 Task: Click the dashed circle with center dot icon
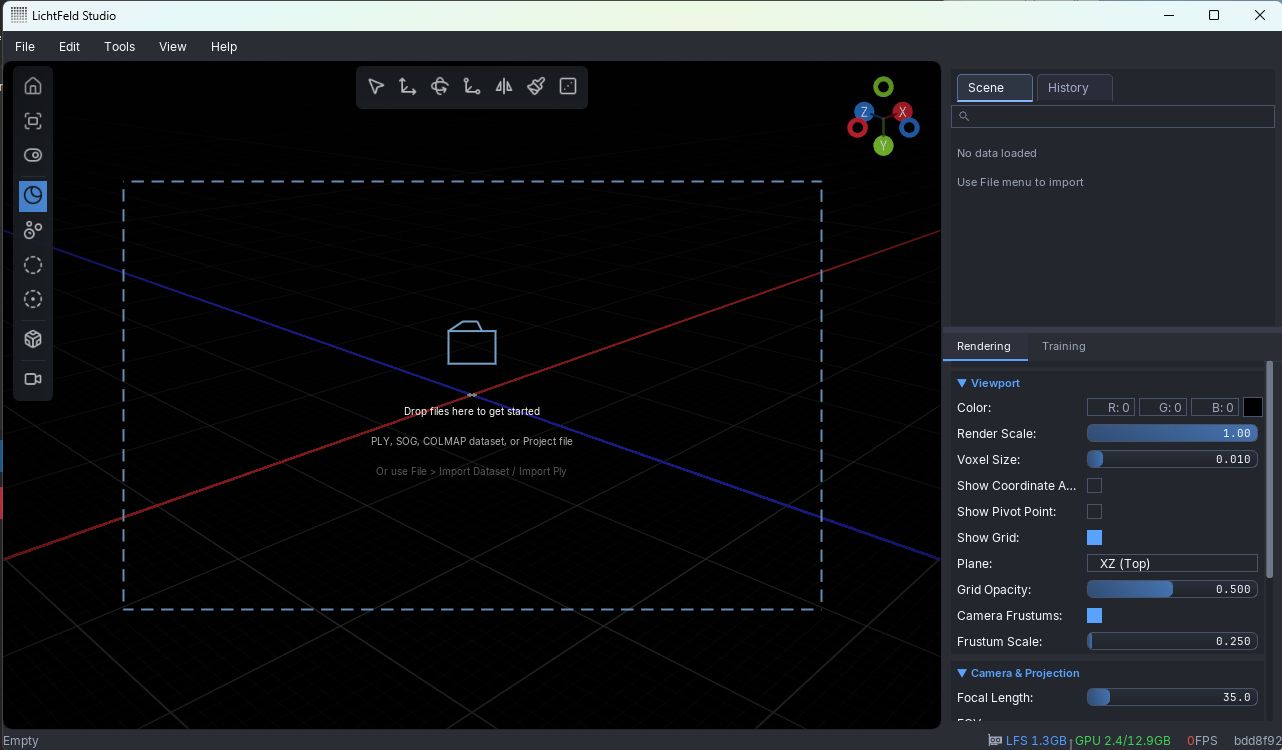pos(33,299)
